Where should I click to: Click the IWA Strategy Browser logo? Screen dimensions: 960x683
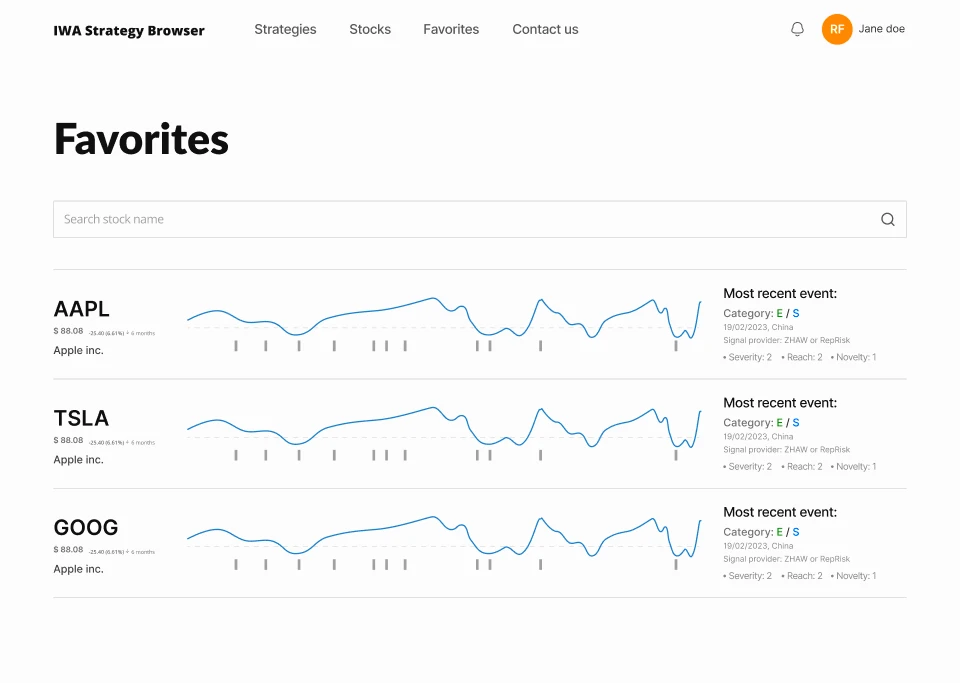coord(129,30)
